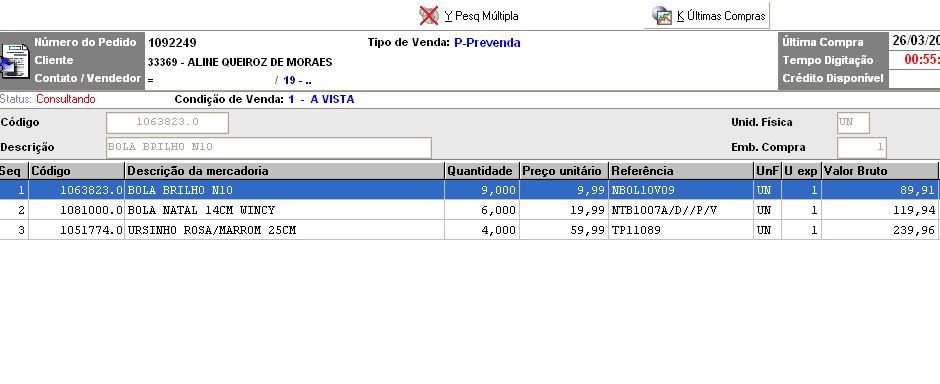The height and width of the screenshot is (384, 940).
Task: Open K Últimas Compras button
Action: tap(707, 16)
